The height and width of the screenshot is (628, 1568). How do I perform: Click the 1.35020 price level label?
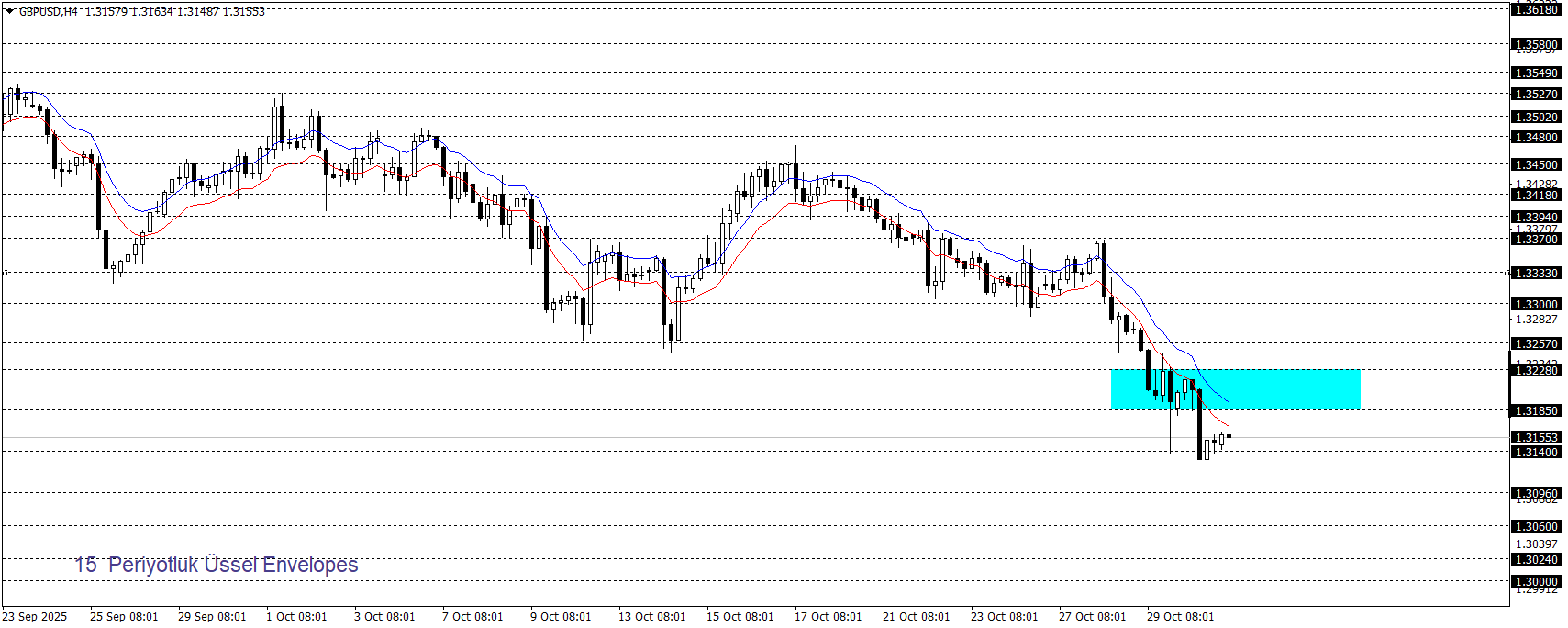click(x=1535, y=117)
